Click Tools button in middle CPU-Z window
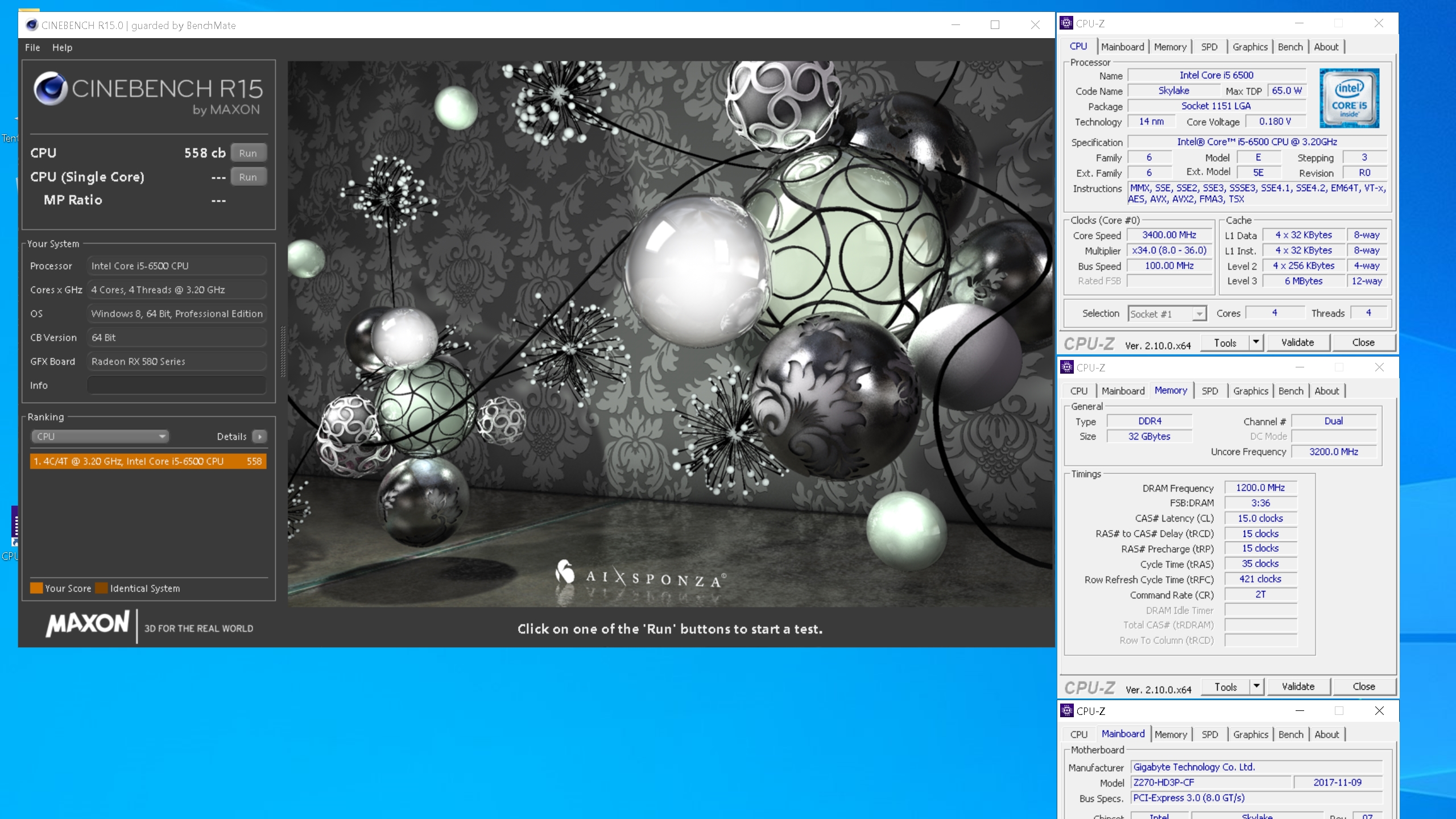 click(1225, 687)
